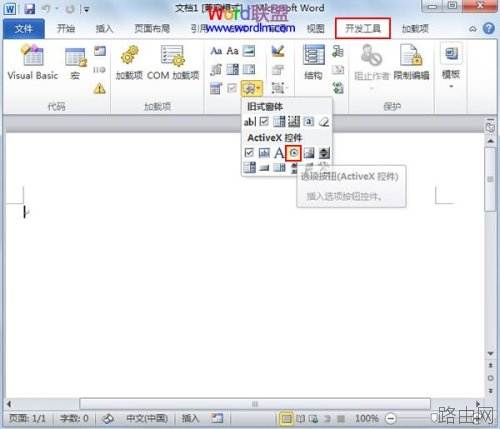Insert a Plain Text content control
The width and height of the screenshot is (500, 429).
point(232,51)
